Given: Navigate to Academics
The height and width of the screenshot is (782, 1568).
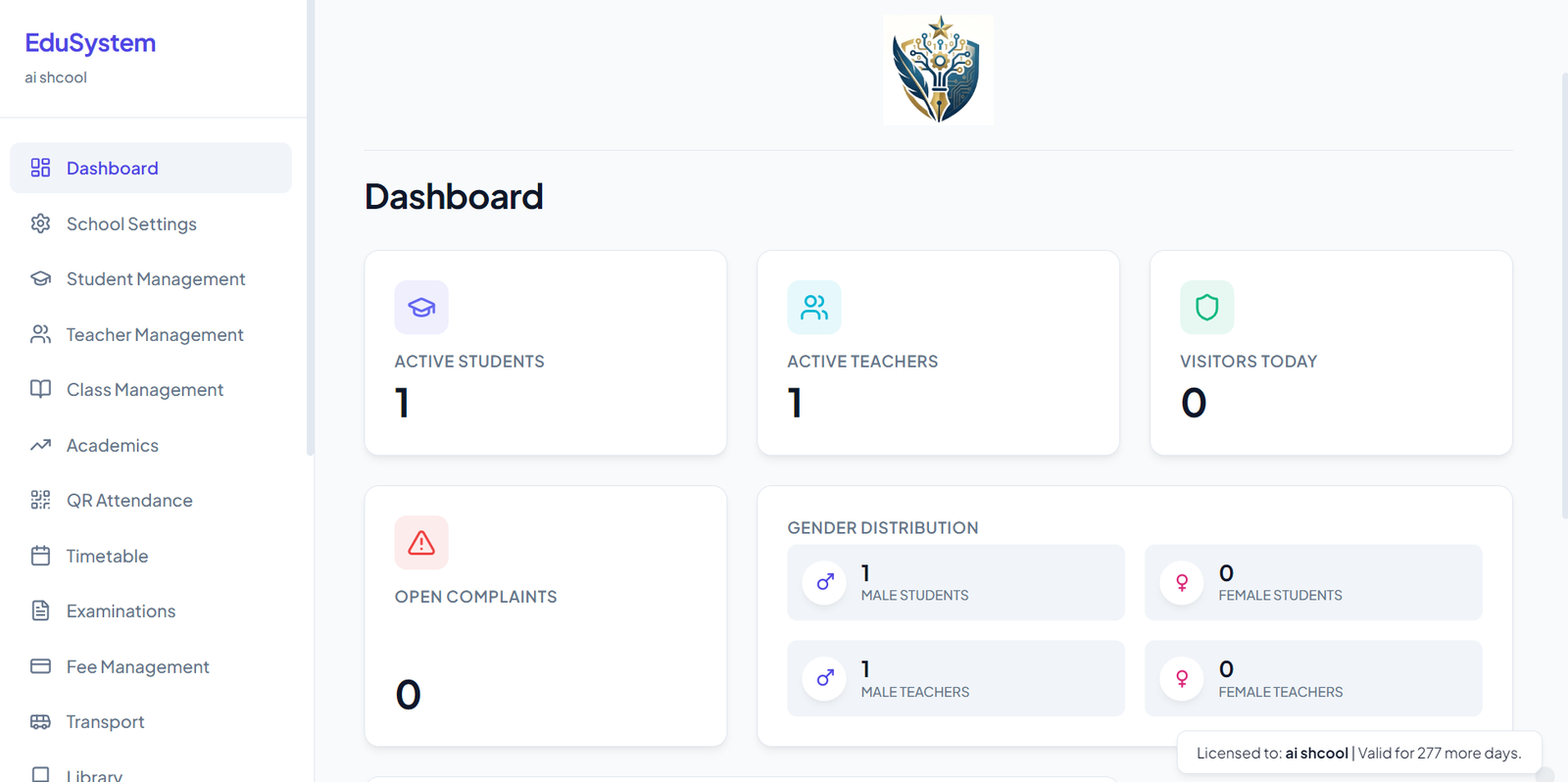Looking at the screenshot, I should coord(151,445).
